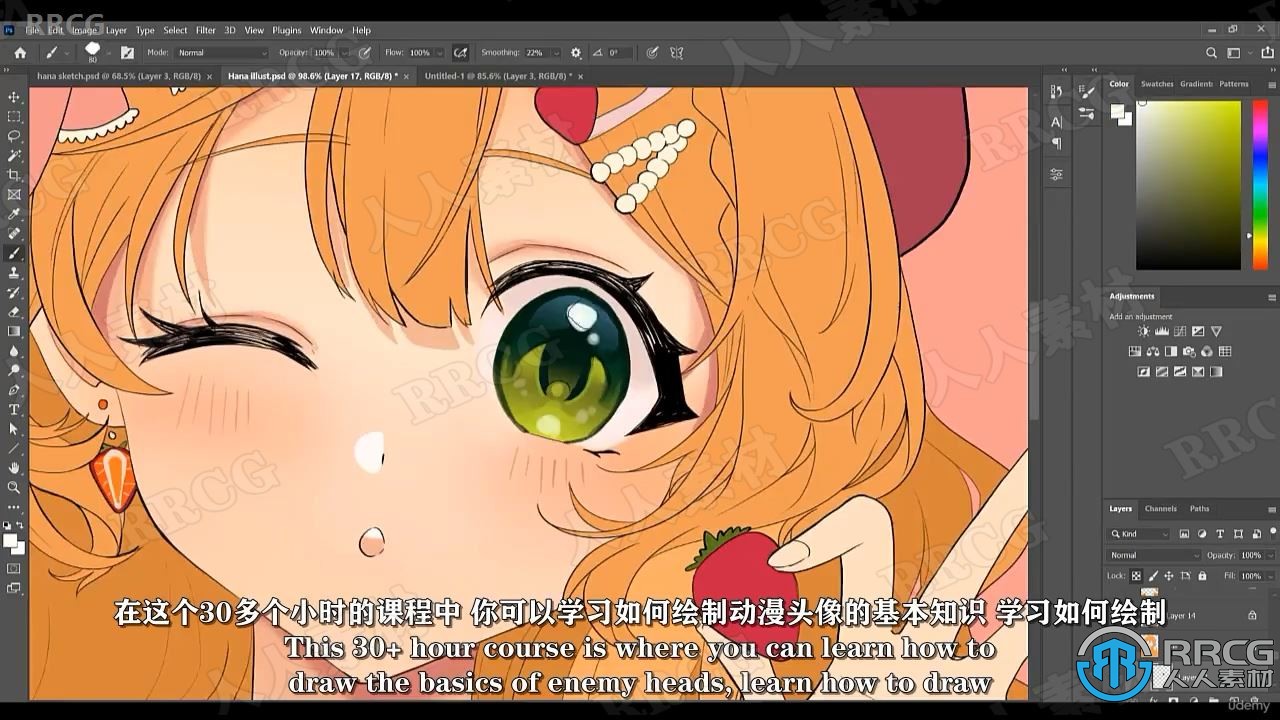Add a Photo Filter adjustment
This screenshot has height=720, width=1280.
coord(1189,352)
